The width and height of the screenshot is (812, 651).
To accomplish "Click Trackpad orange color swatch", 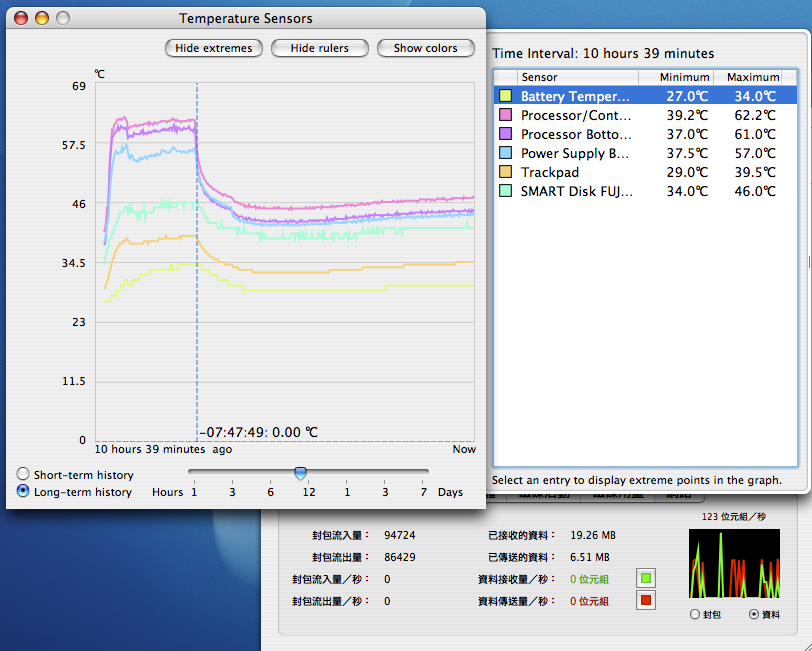I will [x=505, y=172].
